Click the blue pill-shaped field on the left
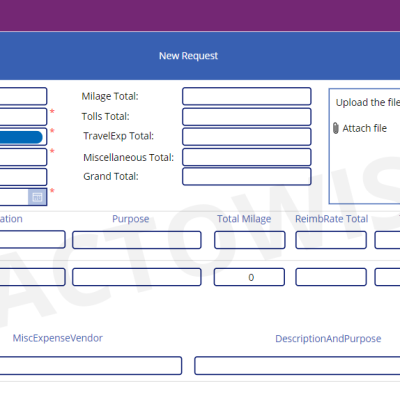The height and width of the screenshot is (400, 400). pos(21,137)
